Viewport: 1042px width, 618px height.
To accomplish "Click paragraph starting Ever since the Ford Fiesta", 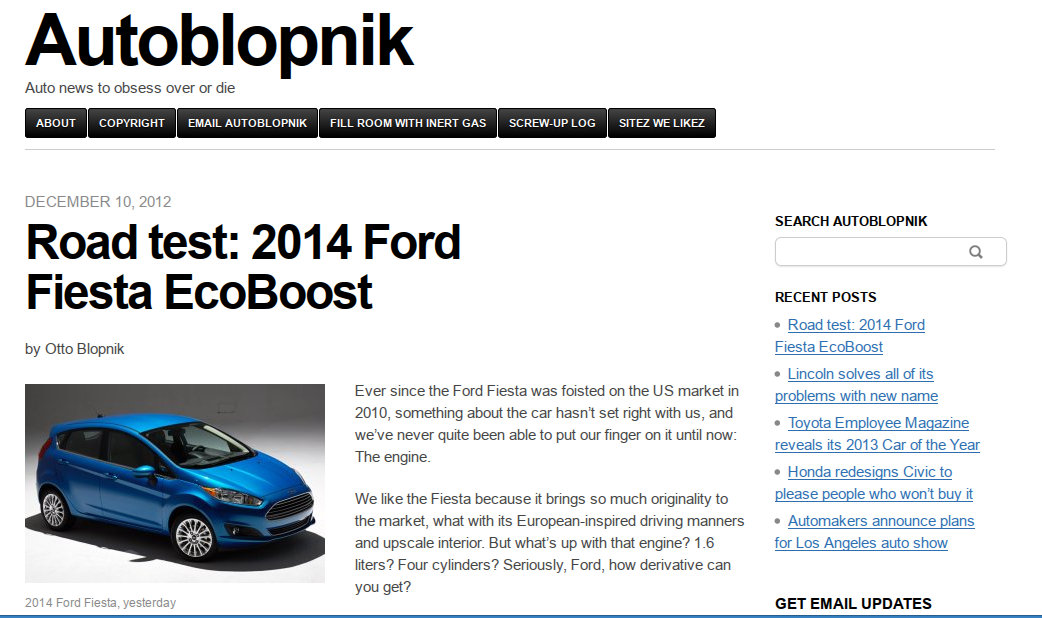I will 547,424.
